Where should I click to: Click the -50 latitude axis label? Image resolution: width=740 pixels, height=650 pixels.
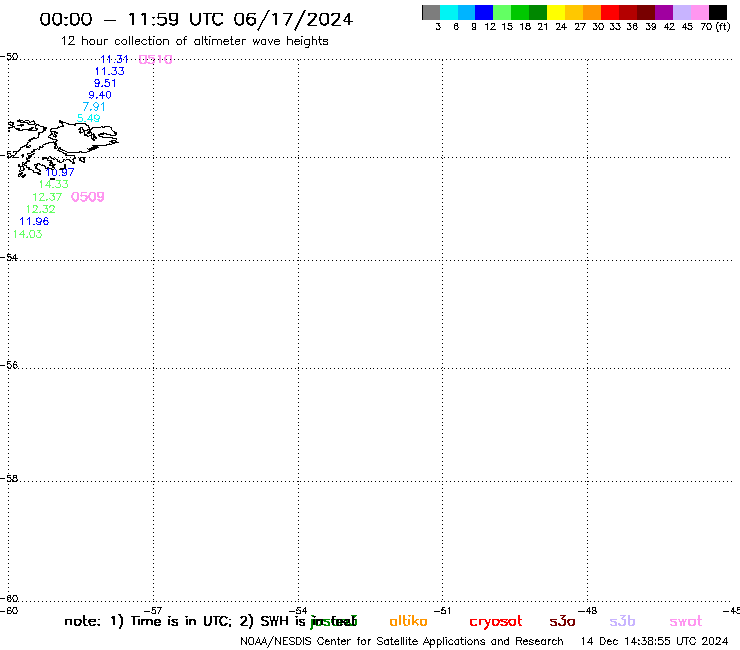point(9,57)
